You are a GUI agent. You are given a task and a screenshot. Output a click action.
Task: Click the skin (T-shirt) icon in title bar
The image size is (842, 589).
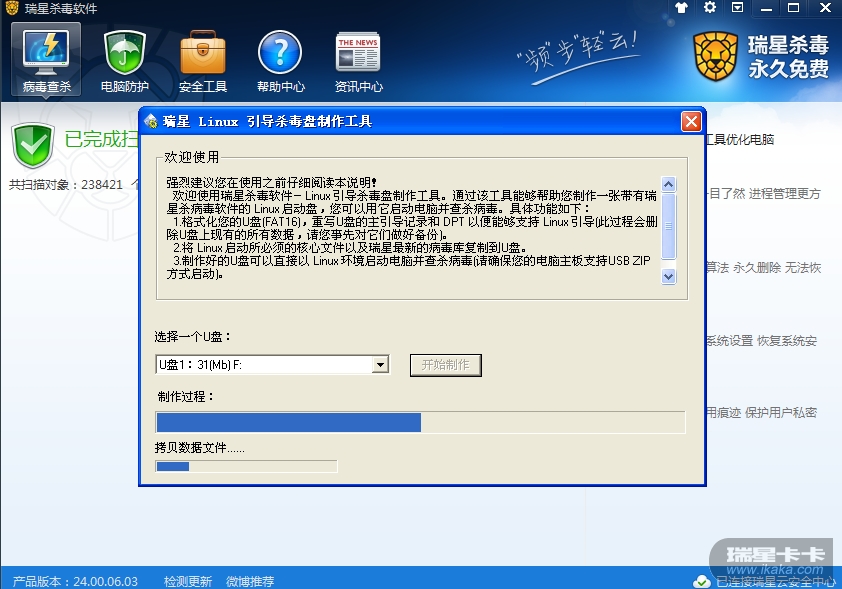[x=681, y=8]
